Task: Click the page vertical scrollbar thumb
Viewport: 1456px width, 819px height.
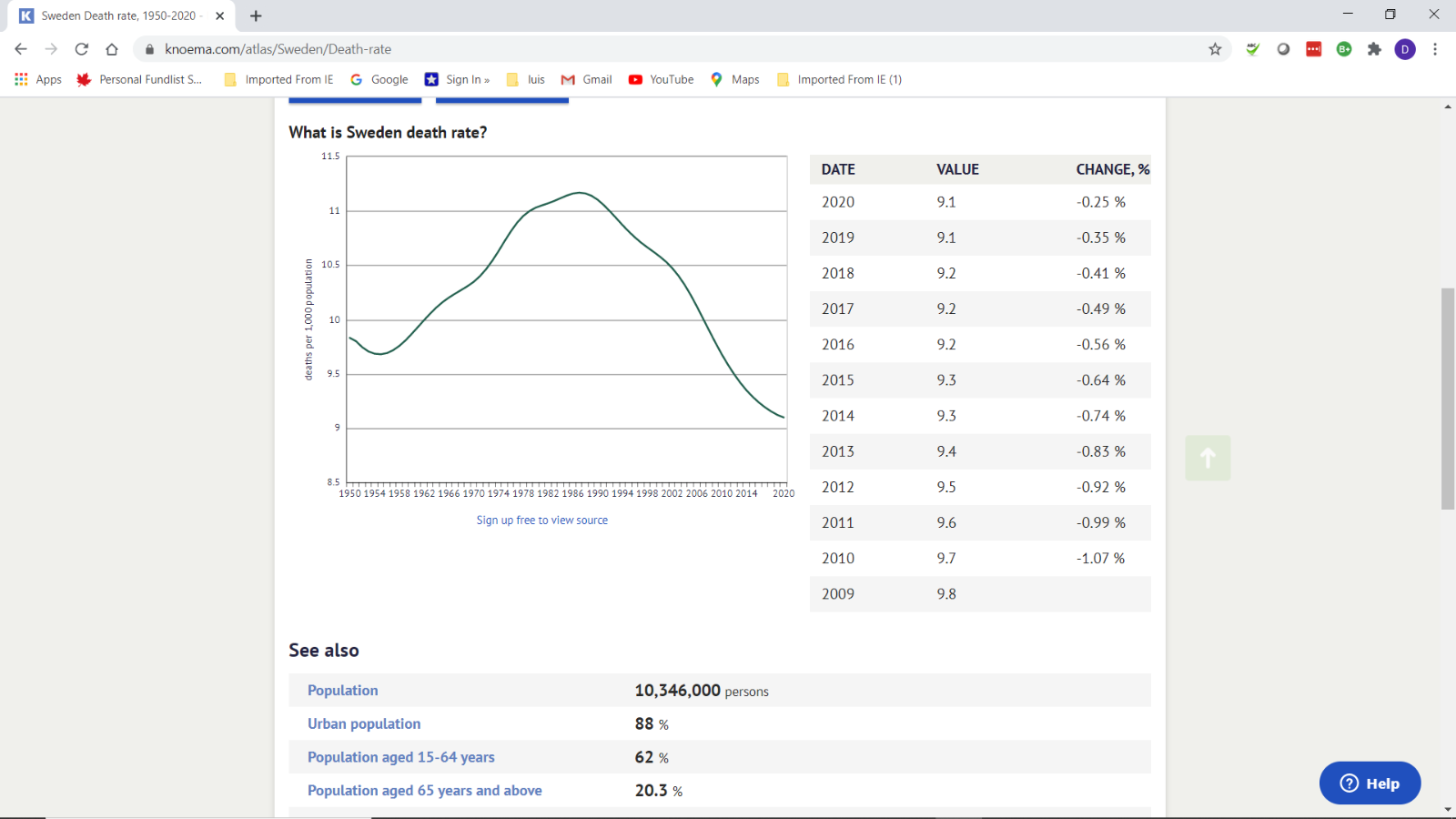Action: [1448, 399]
